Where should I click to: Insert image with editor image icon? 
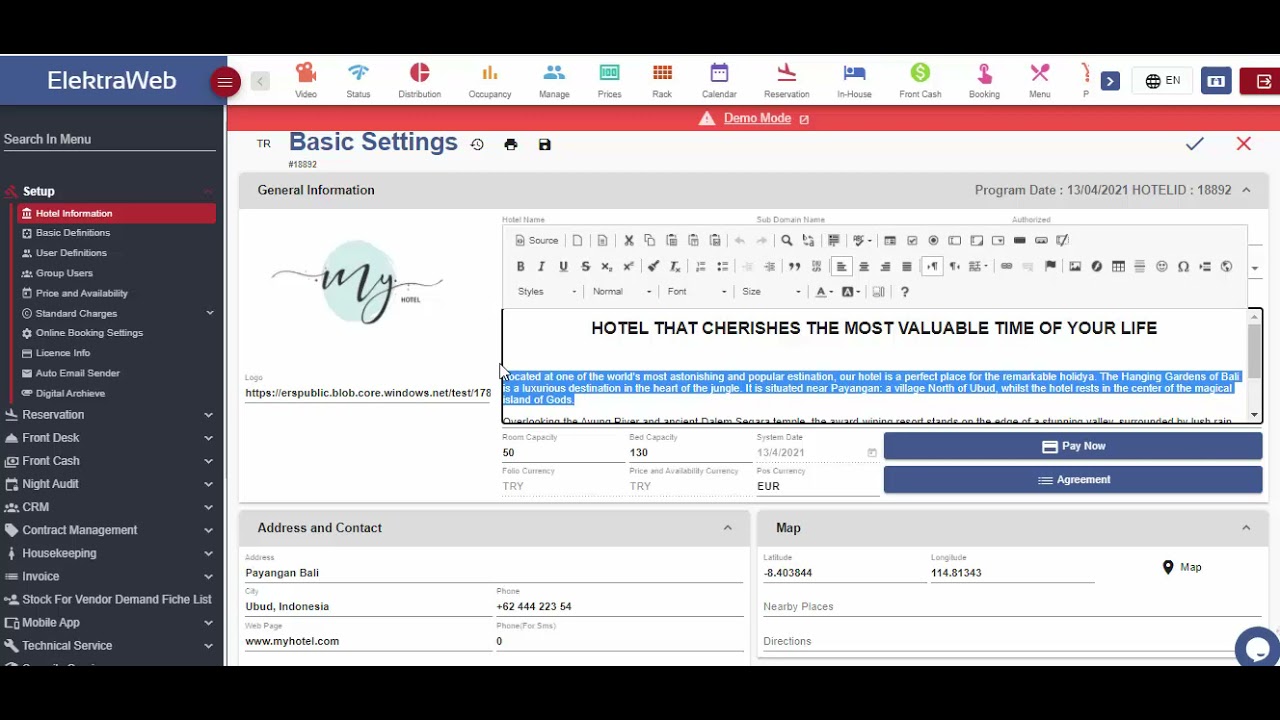1075,266
